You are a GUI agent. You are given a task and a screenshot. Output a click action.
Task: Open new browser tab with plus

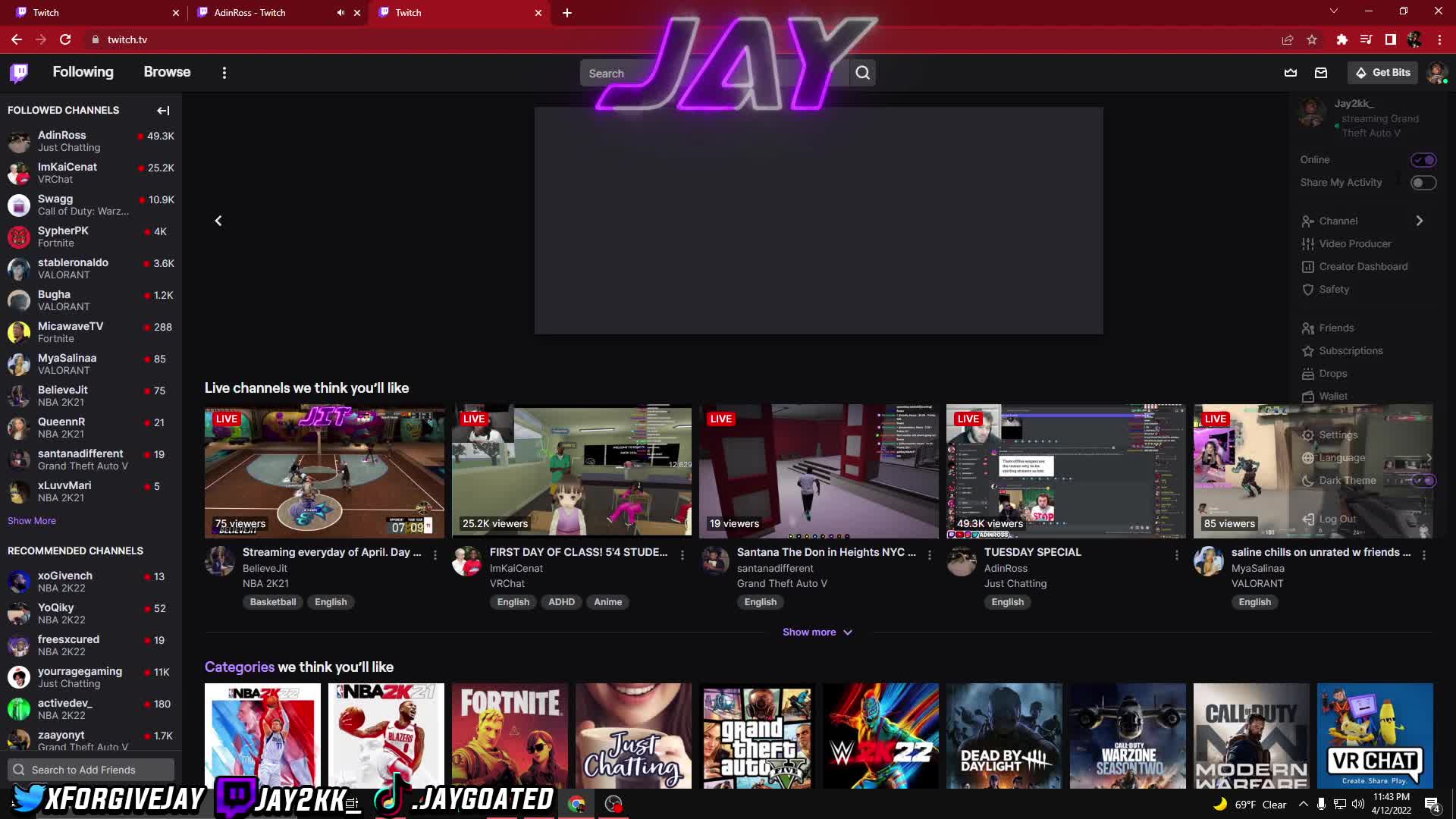567,13
